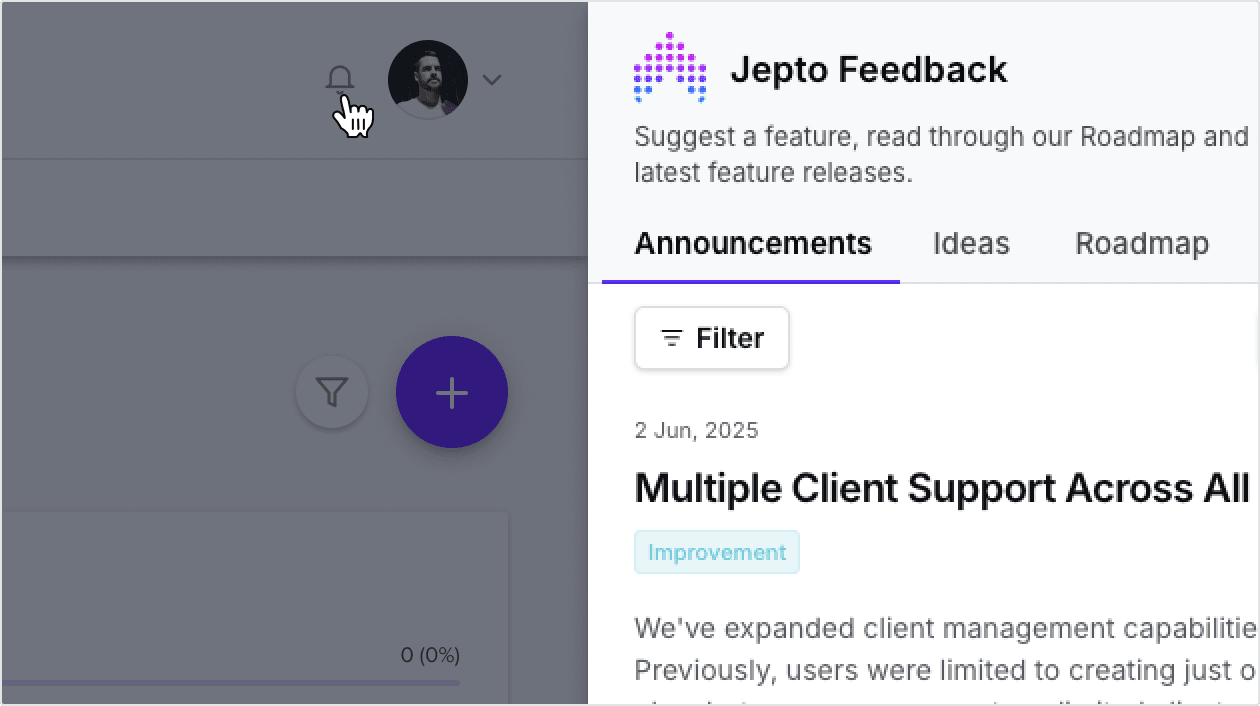Select the Announcements tab
Viewport: 1260px width, 706px height.
pos(752,242)
